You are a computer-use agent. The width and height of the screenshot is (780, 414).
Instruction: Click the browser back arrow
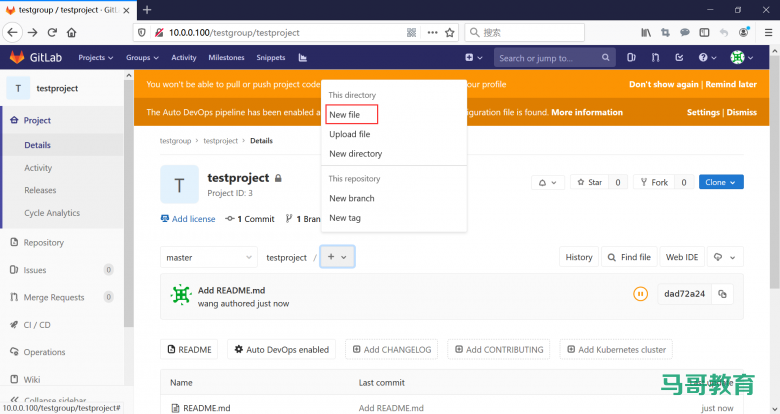pyautogui.click(x=12, y=32)
